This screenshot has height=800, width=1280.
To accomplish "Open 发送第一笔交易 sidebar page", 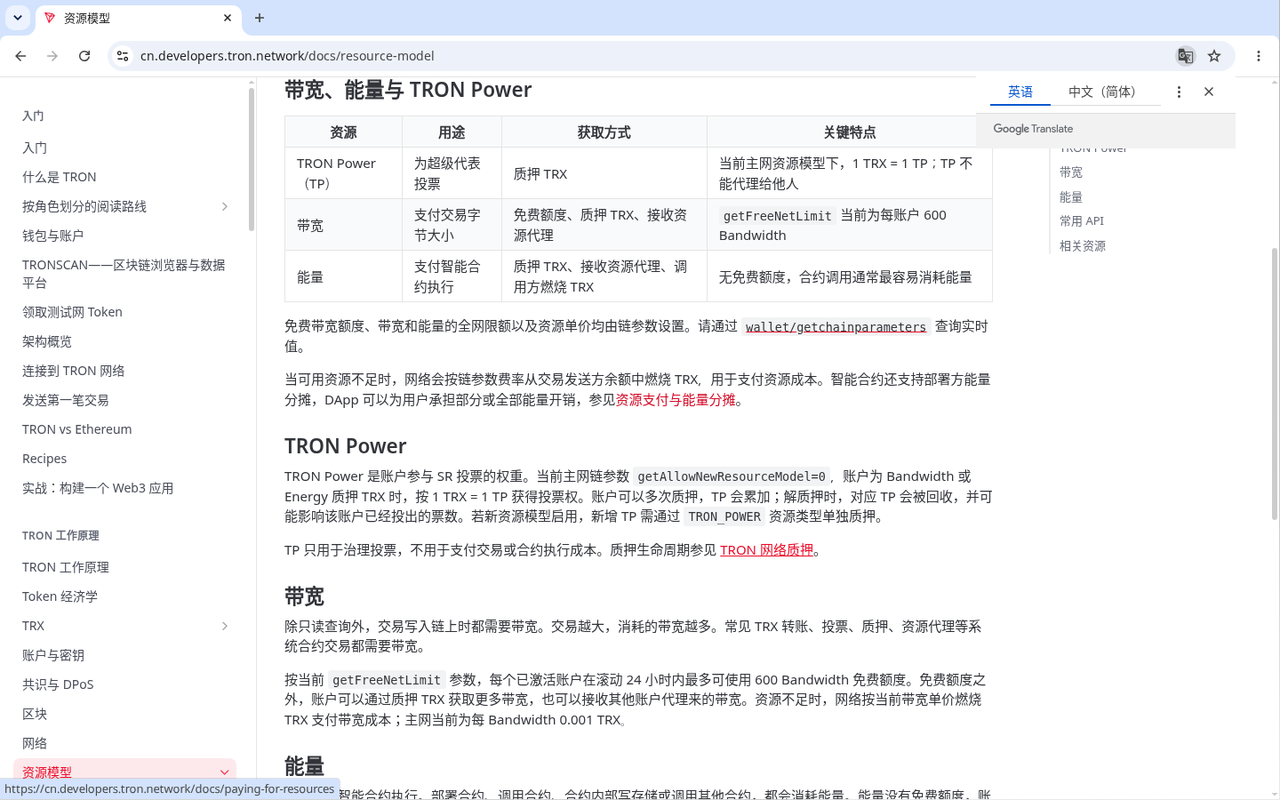I will (x=65, y=400).
